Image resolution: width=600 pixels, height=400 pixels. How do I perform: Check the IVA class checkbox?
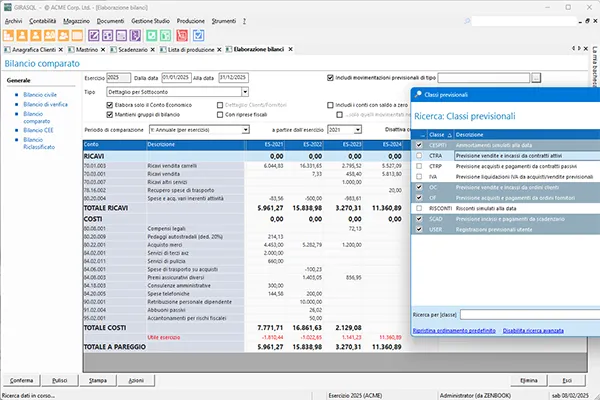[x=419, y=177]
